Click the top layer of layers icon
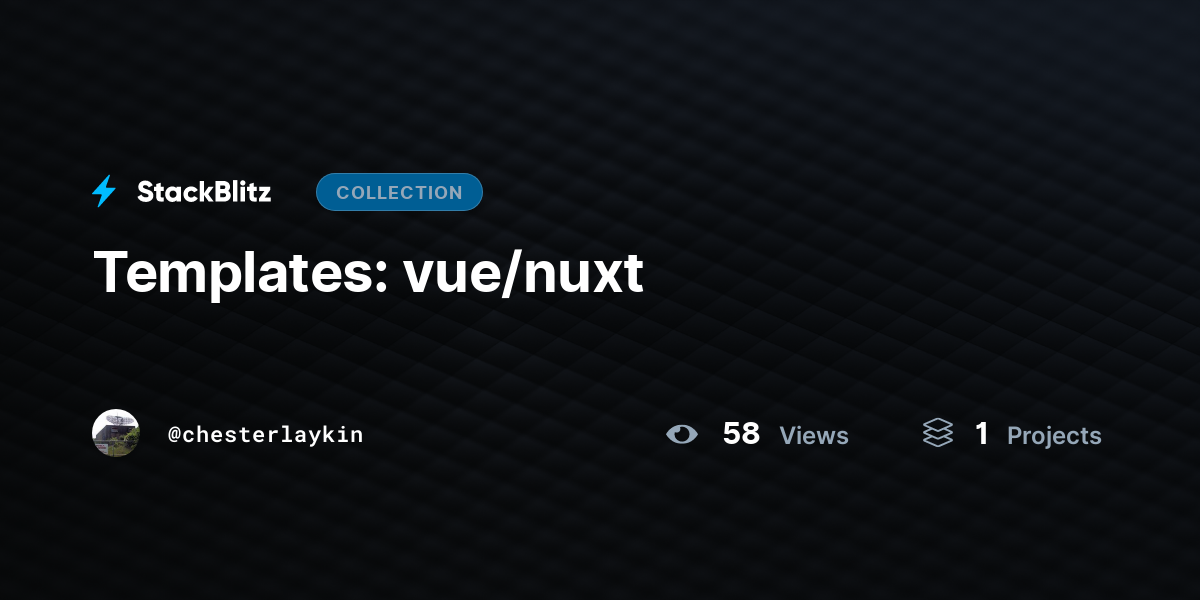Screen dimensions: 1200x600 [938, 425]
